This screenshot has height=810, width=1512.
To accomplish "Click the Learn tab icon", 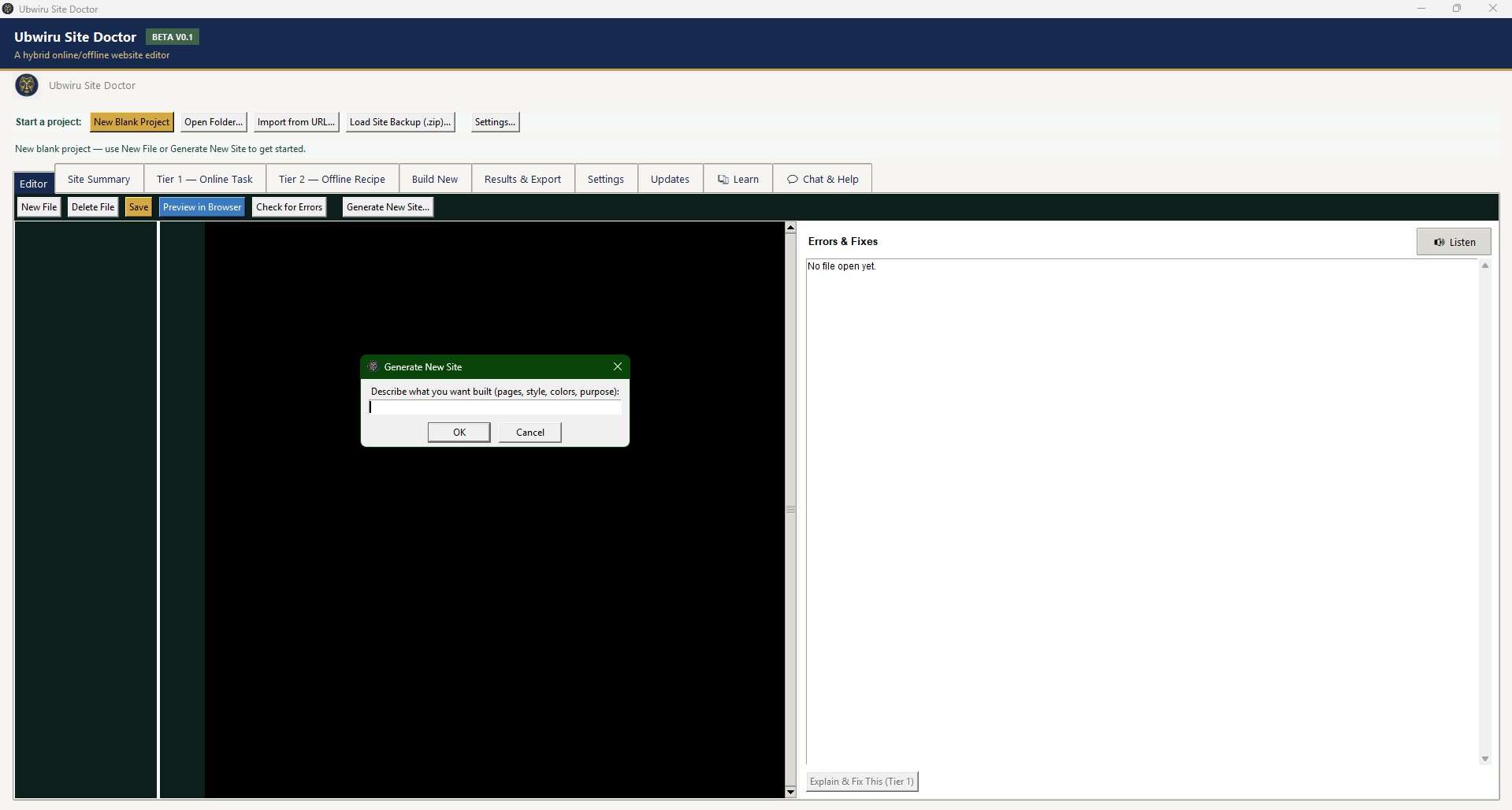I will click(723, 180).
